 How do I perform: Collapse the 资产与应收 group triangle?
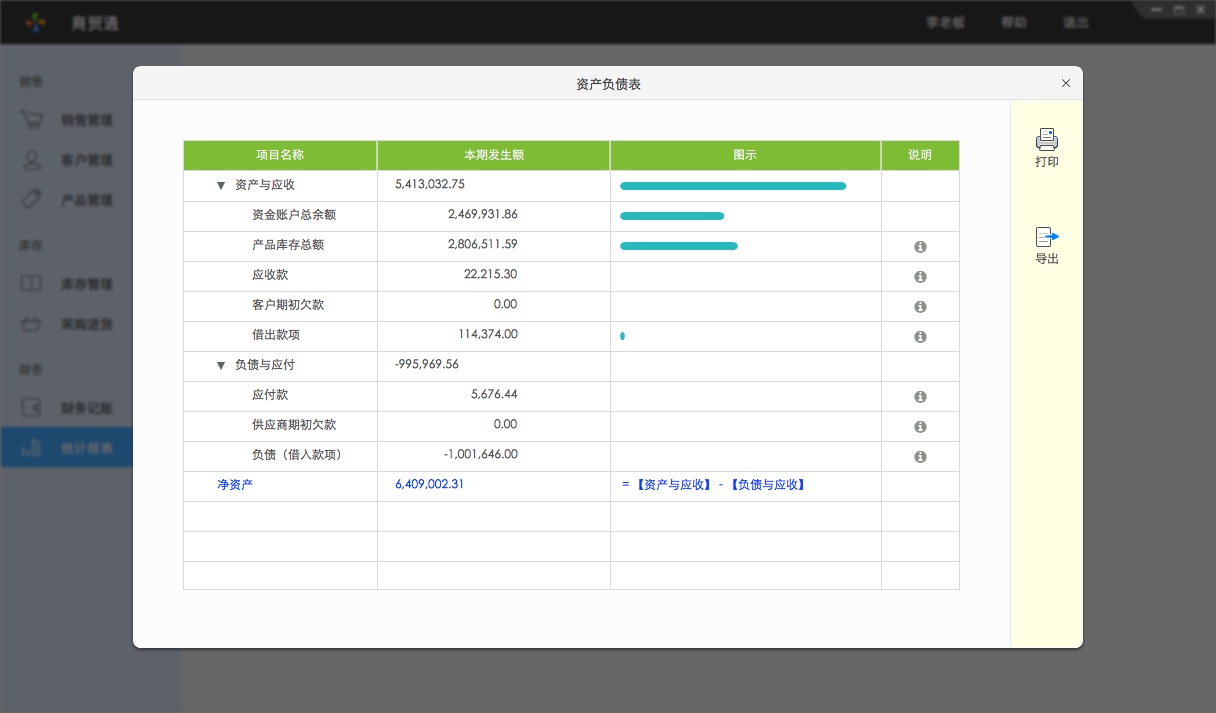221,186
